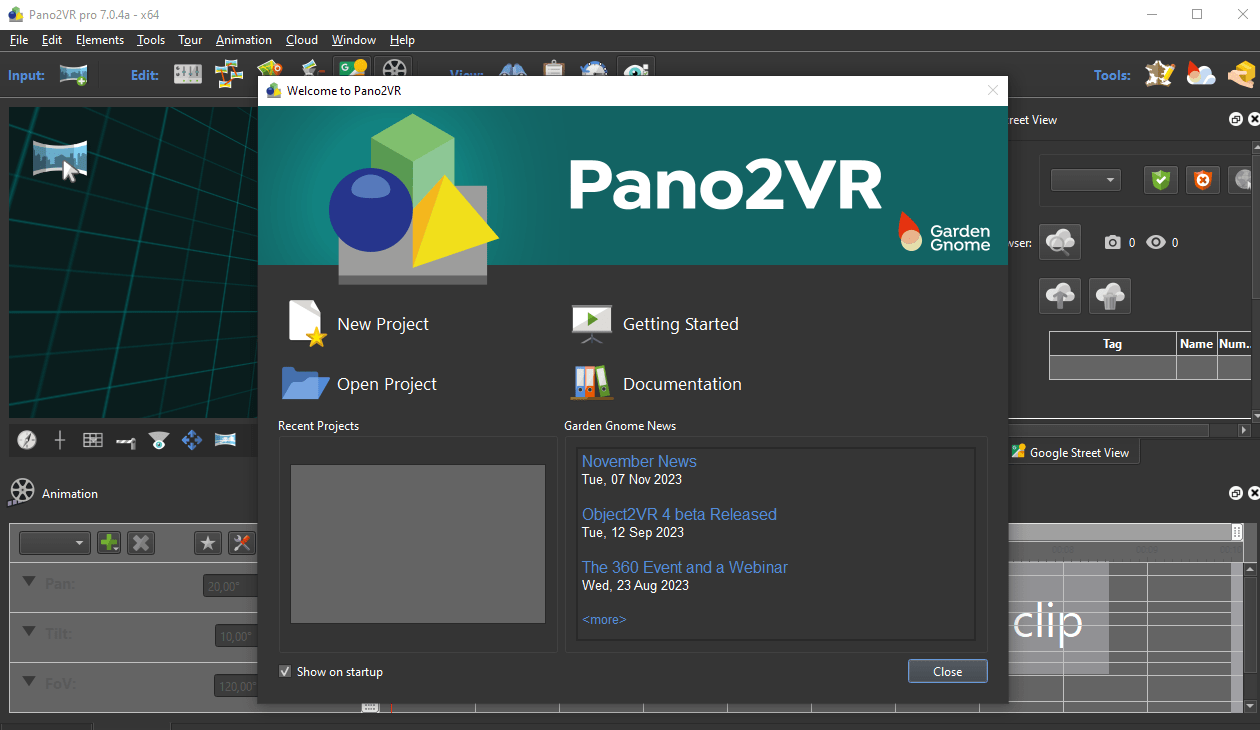Click the blue move arrows icon
Viewport: 1260px width, 730px height.
pyautogui.click(x=192, y=440)
